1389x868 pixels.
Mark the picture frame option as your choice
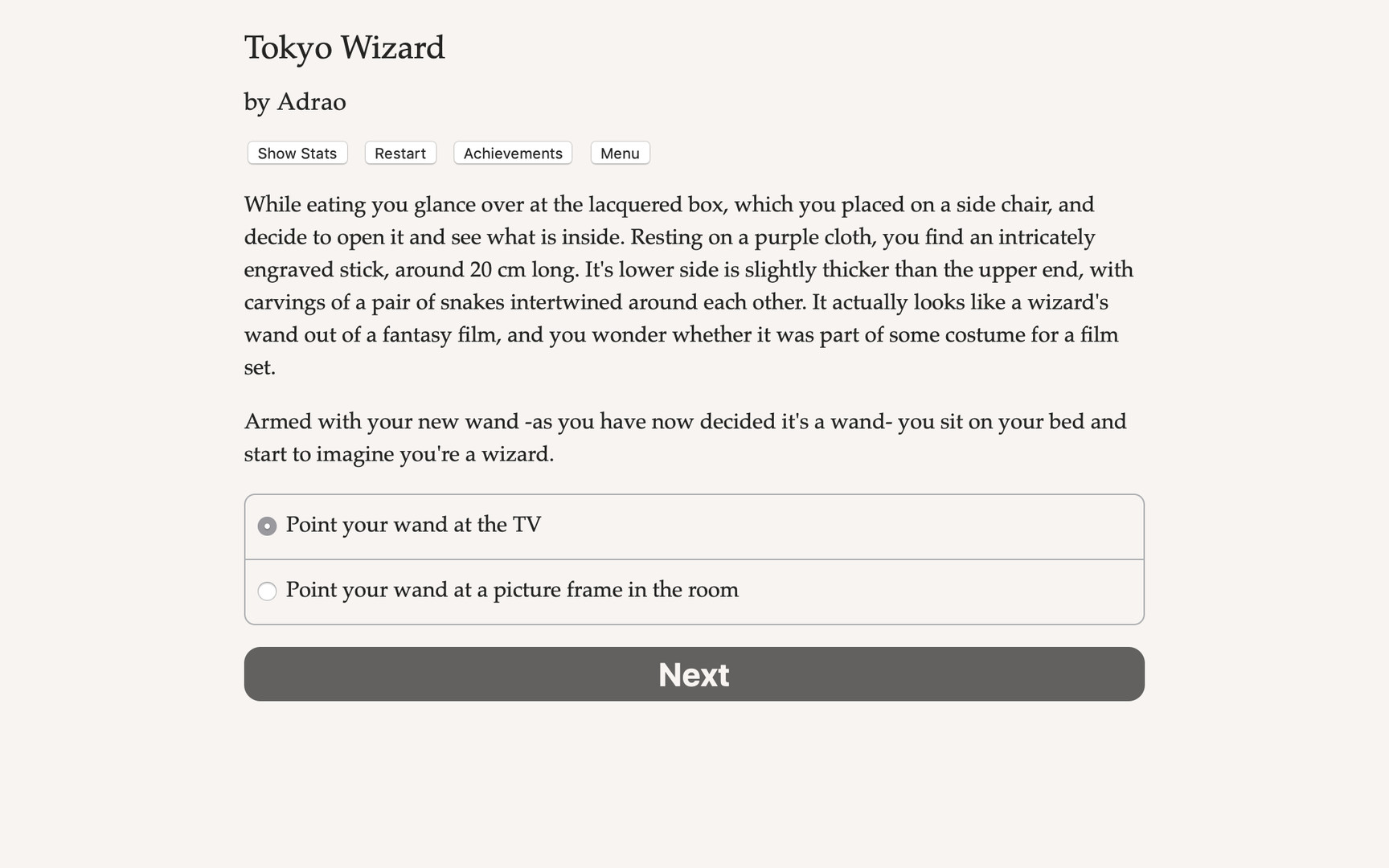coord(267,591)
